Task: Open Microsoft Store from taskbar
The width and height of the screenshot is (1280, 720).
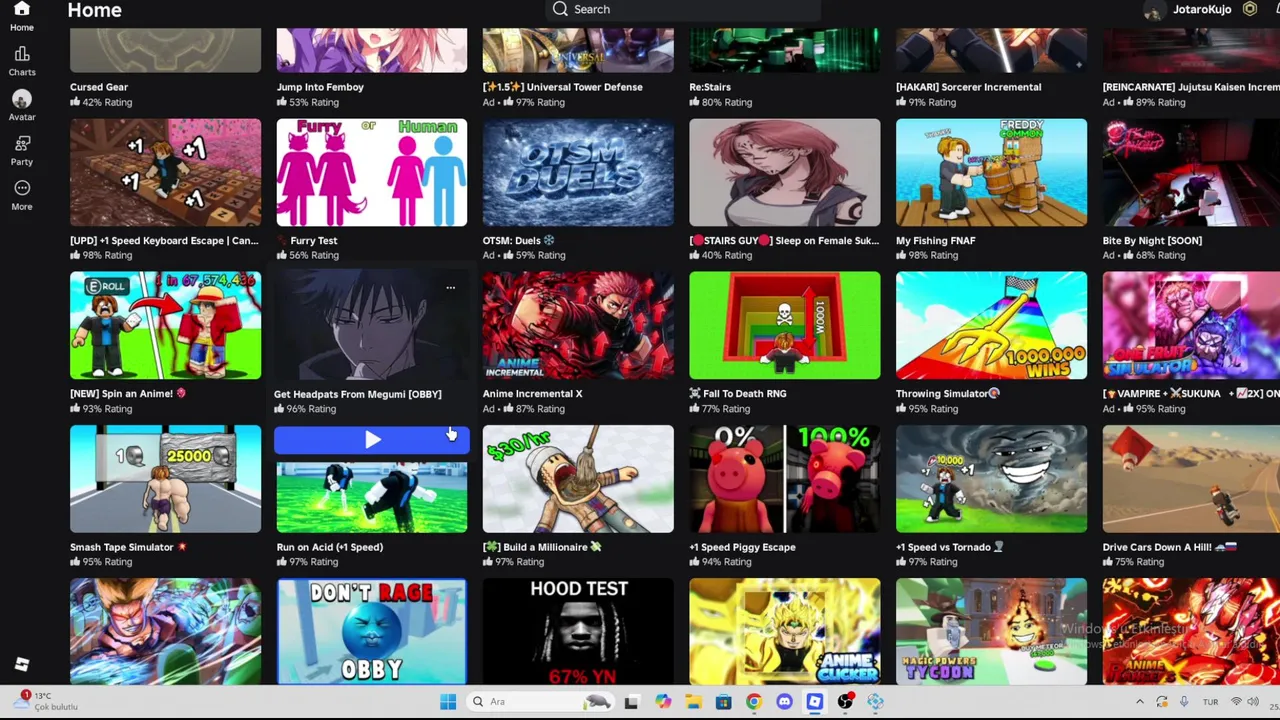Action: tap(723, 702)
